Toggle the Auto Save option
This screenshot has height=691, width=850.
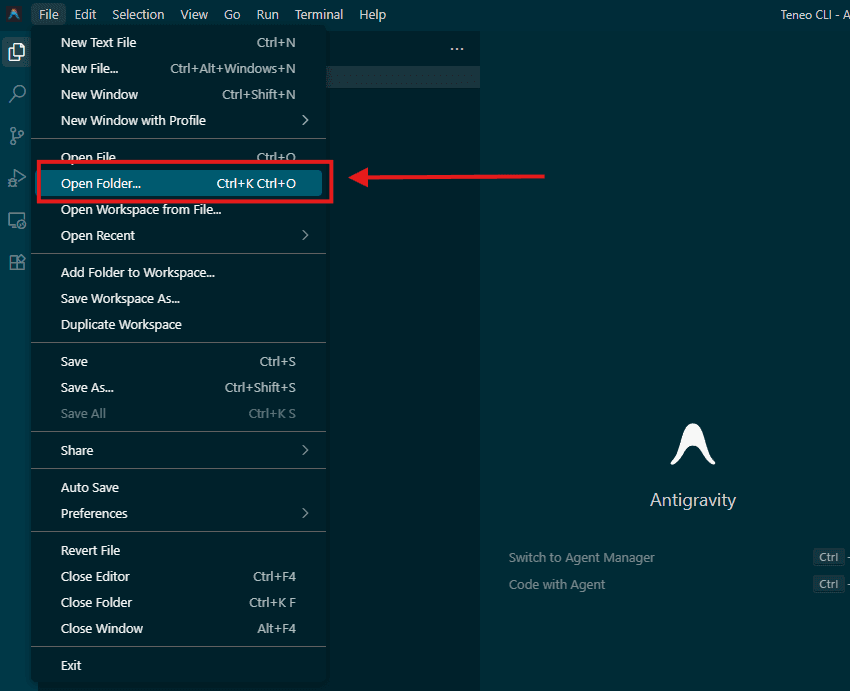click(x=178, y=487)
